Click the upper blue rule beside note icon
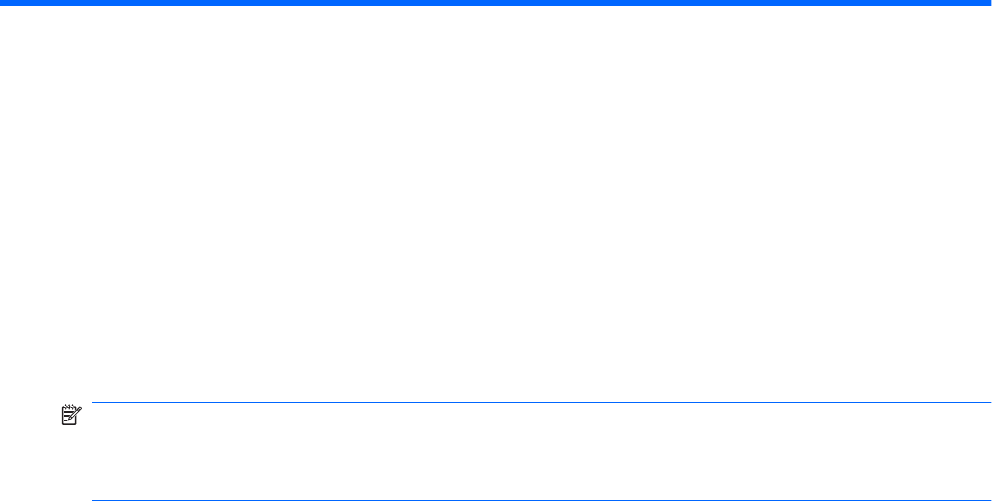The width and height of the screenshot is (992, 501). (542, 402)
